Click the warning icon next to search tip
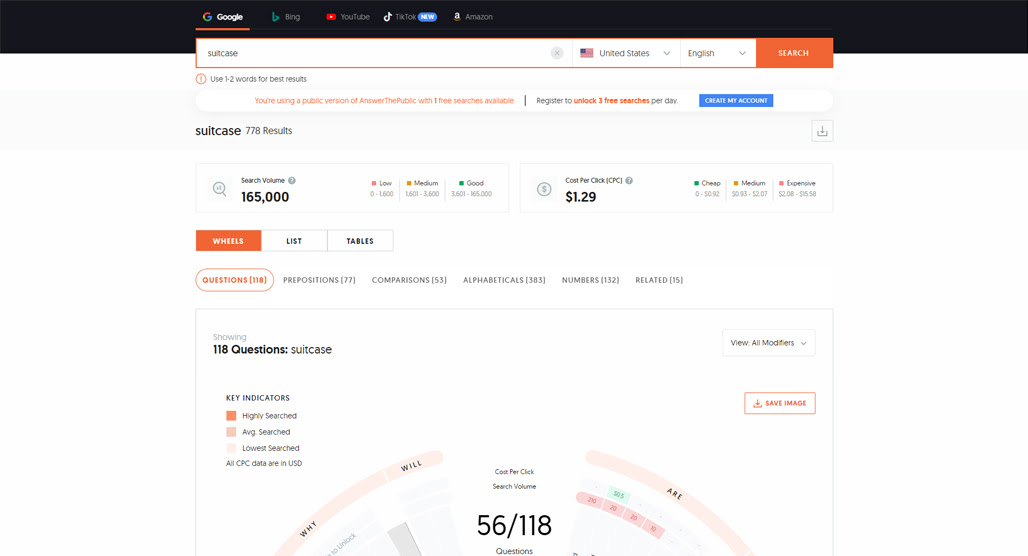Screen dimensions: 1028x556 (201, 79)
